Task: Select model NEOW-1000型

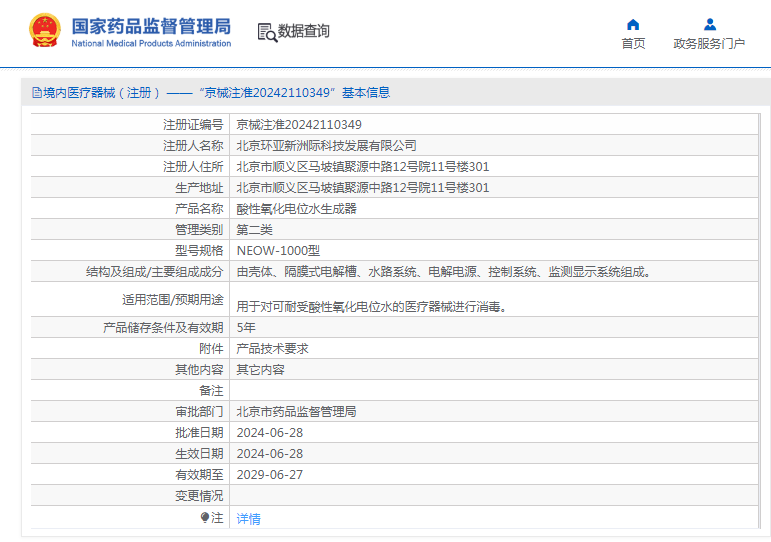Action: (278, 251)
